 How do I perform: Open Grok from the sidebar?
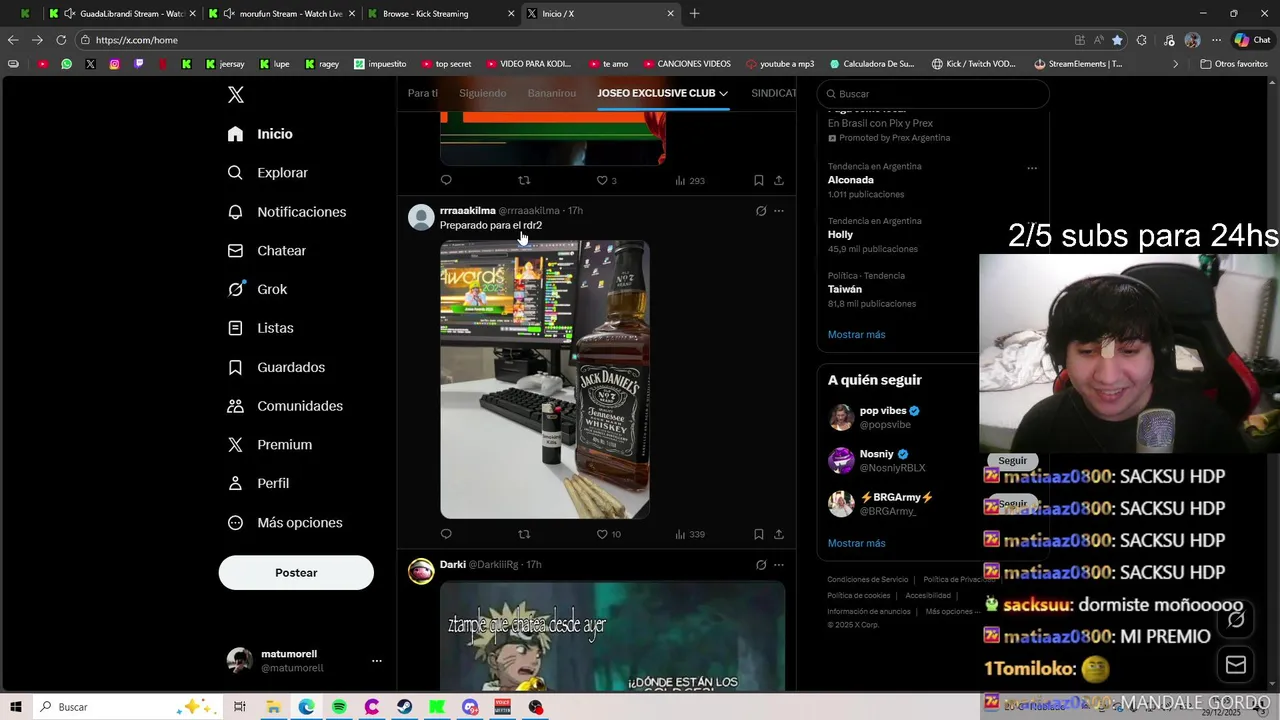pos(257,289)
